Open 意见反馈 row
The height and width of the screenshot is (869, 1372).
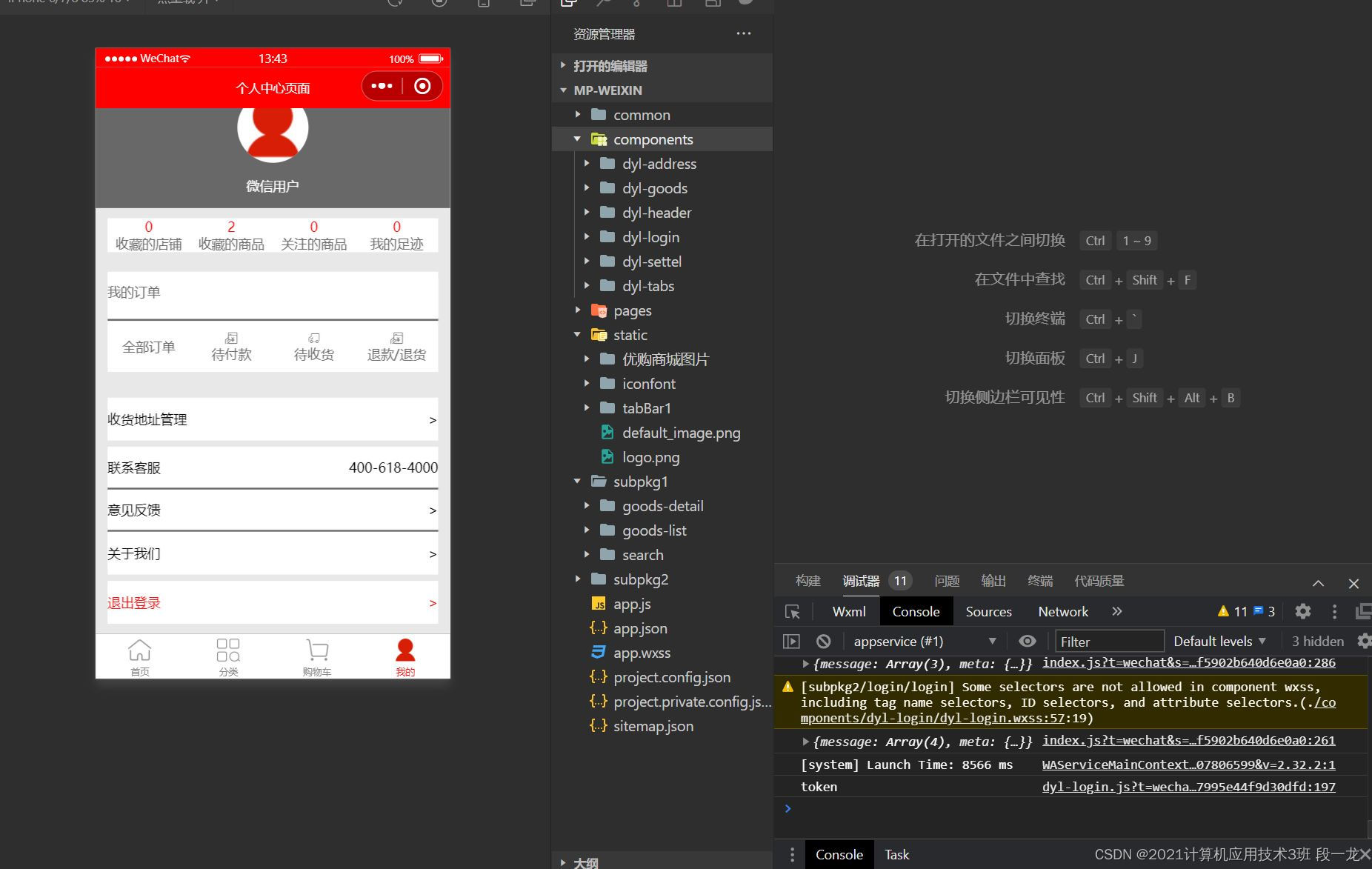[273, 510]
